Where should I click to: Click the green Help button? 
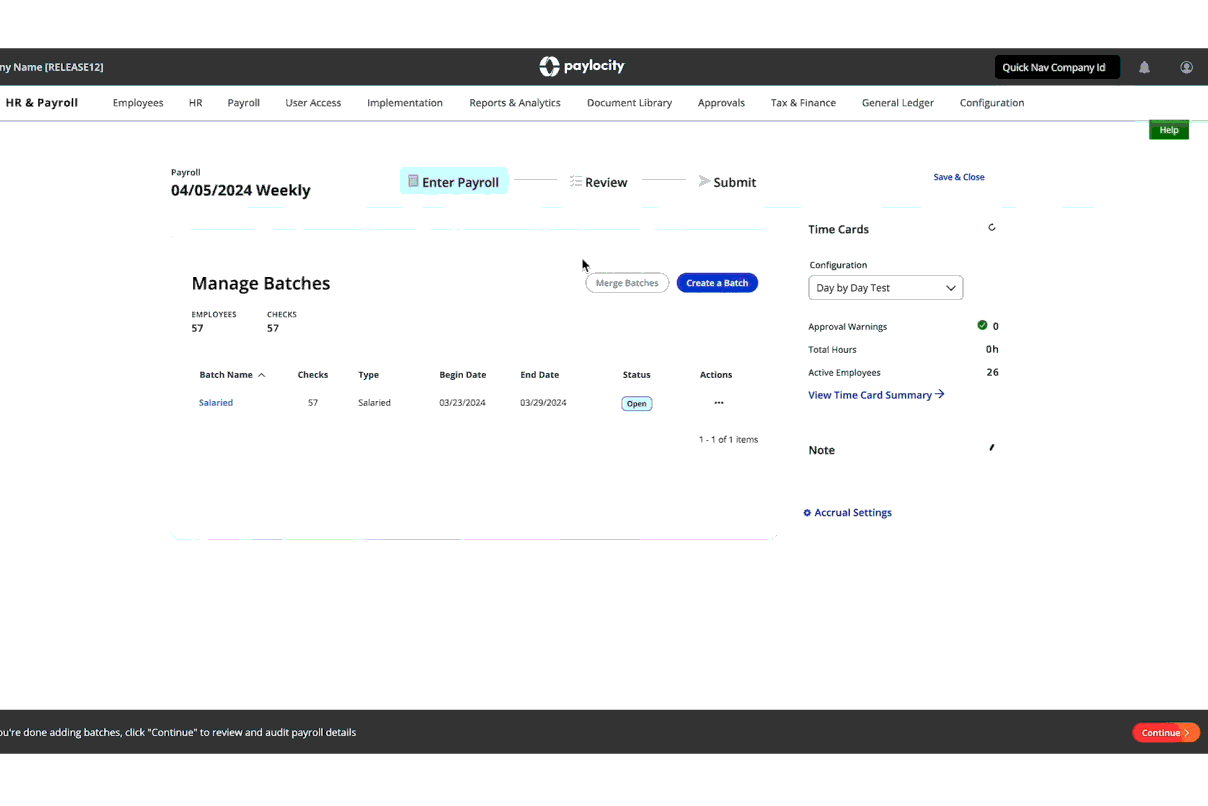tap(1169, 130)
